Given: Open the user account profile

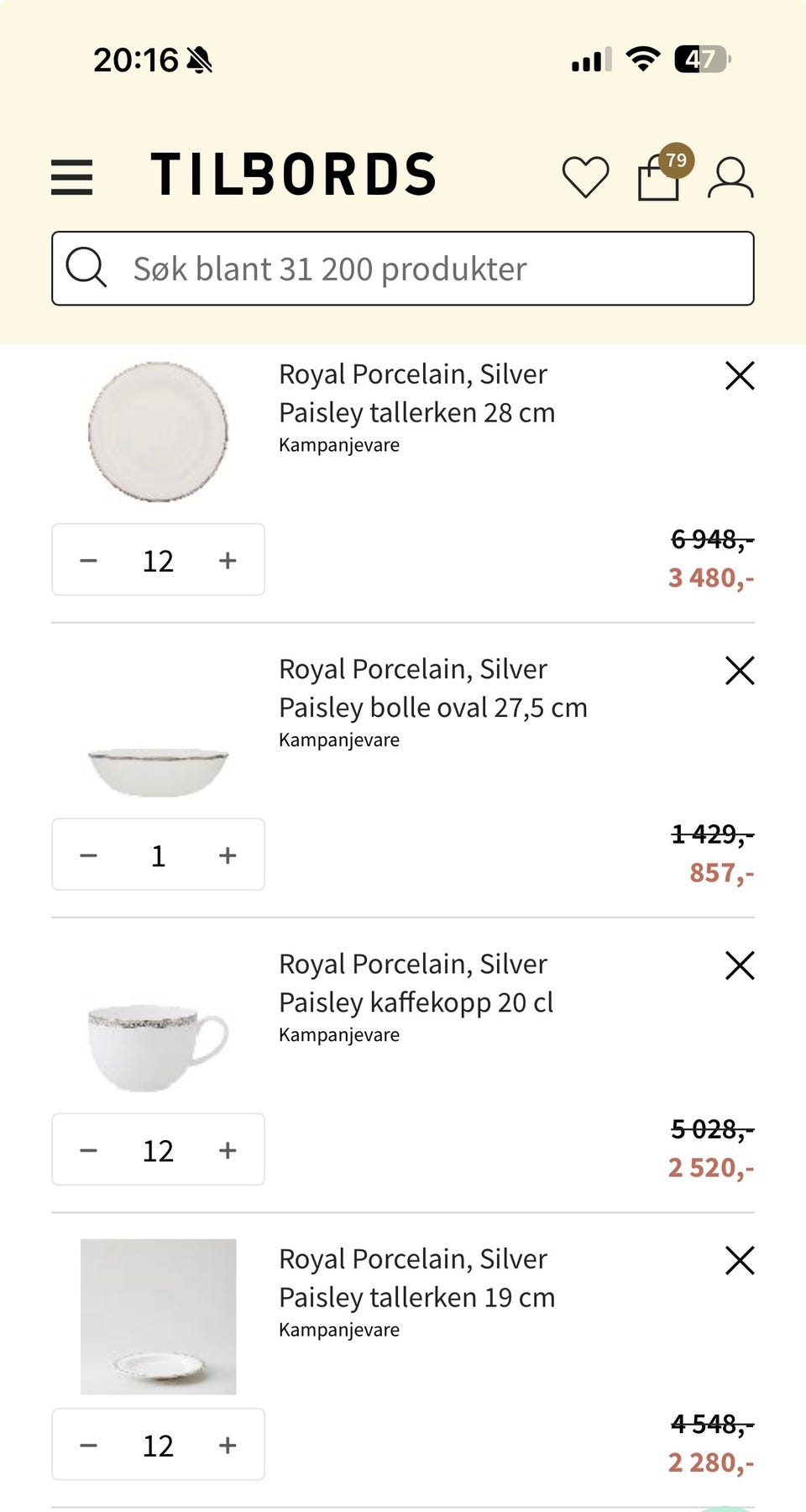Looking at the screenshot, I should [x=730, y=177].
